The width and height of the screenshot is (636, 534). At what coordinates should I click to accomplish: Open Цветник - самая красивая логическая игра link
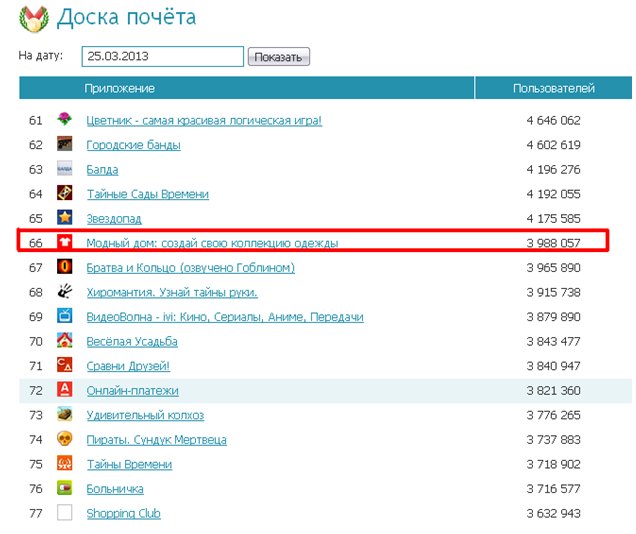pos(204,120)
